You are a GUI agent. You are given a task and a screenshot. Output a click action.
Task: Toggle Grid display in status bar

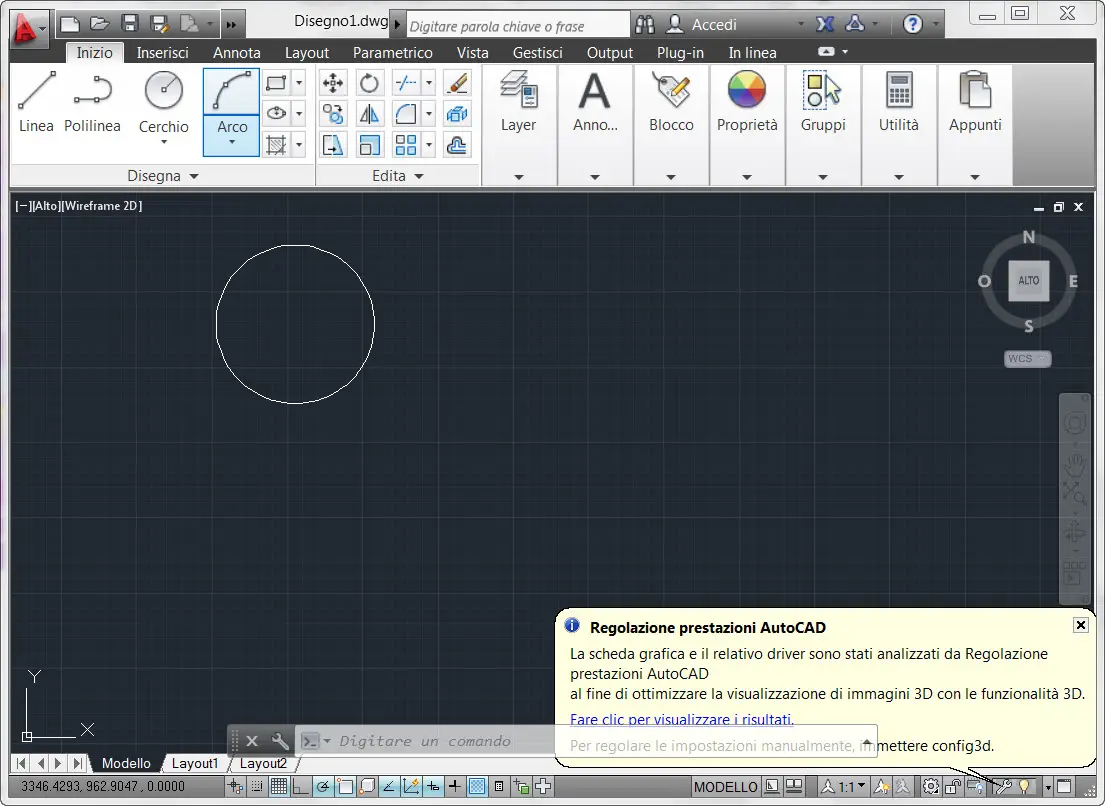(279, 786)
